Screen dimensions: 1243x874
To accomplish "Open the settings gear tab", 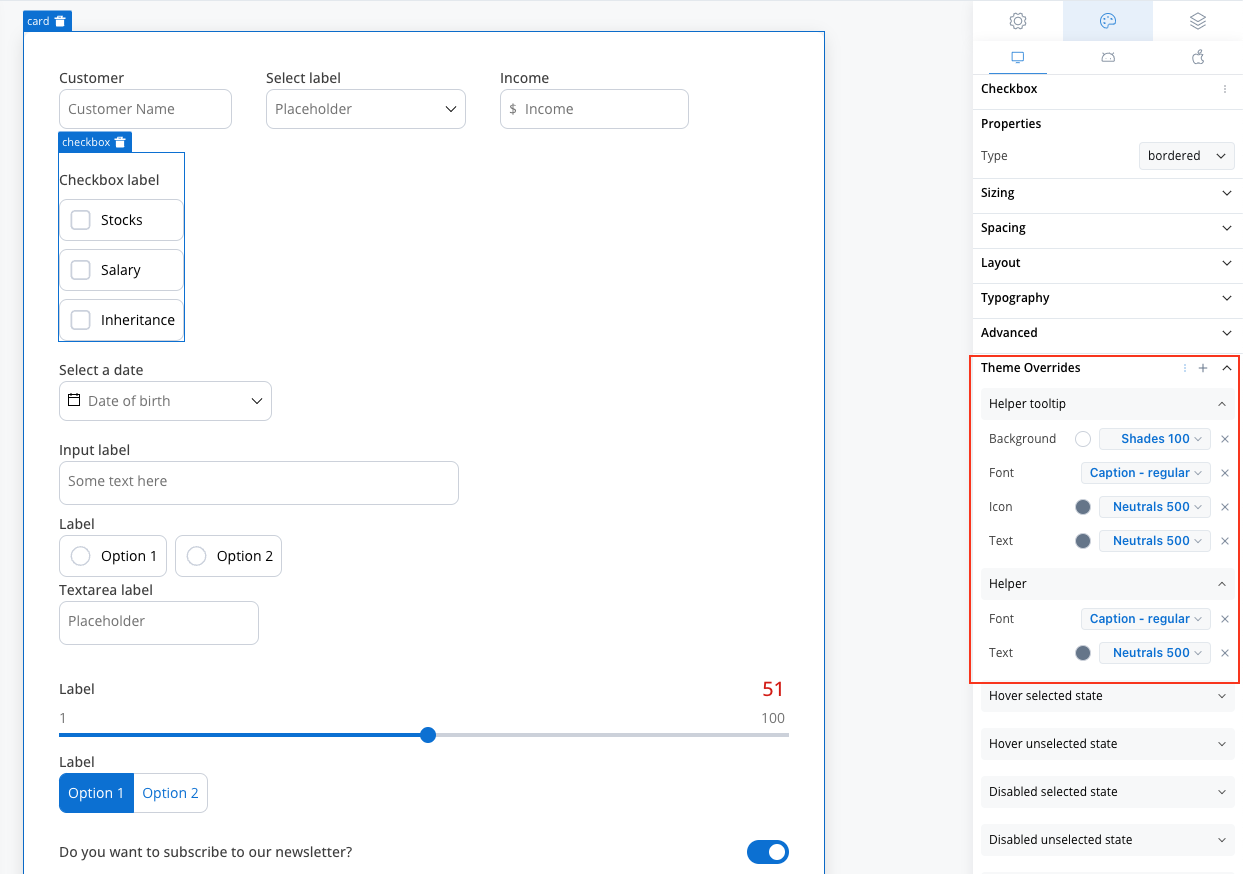I will [1018, 21].
